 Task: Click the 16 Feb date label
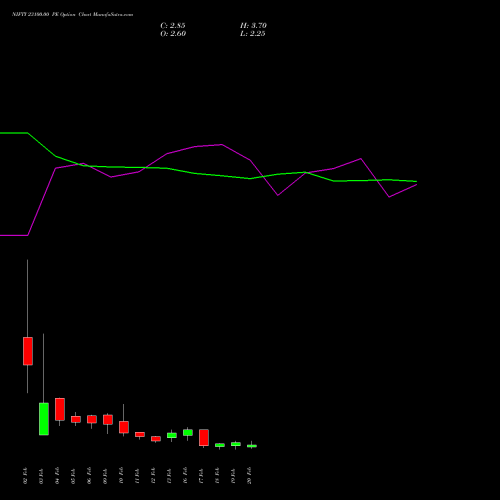click(x=186, y=476)
